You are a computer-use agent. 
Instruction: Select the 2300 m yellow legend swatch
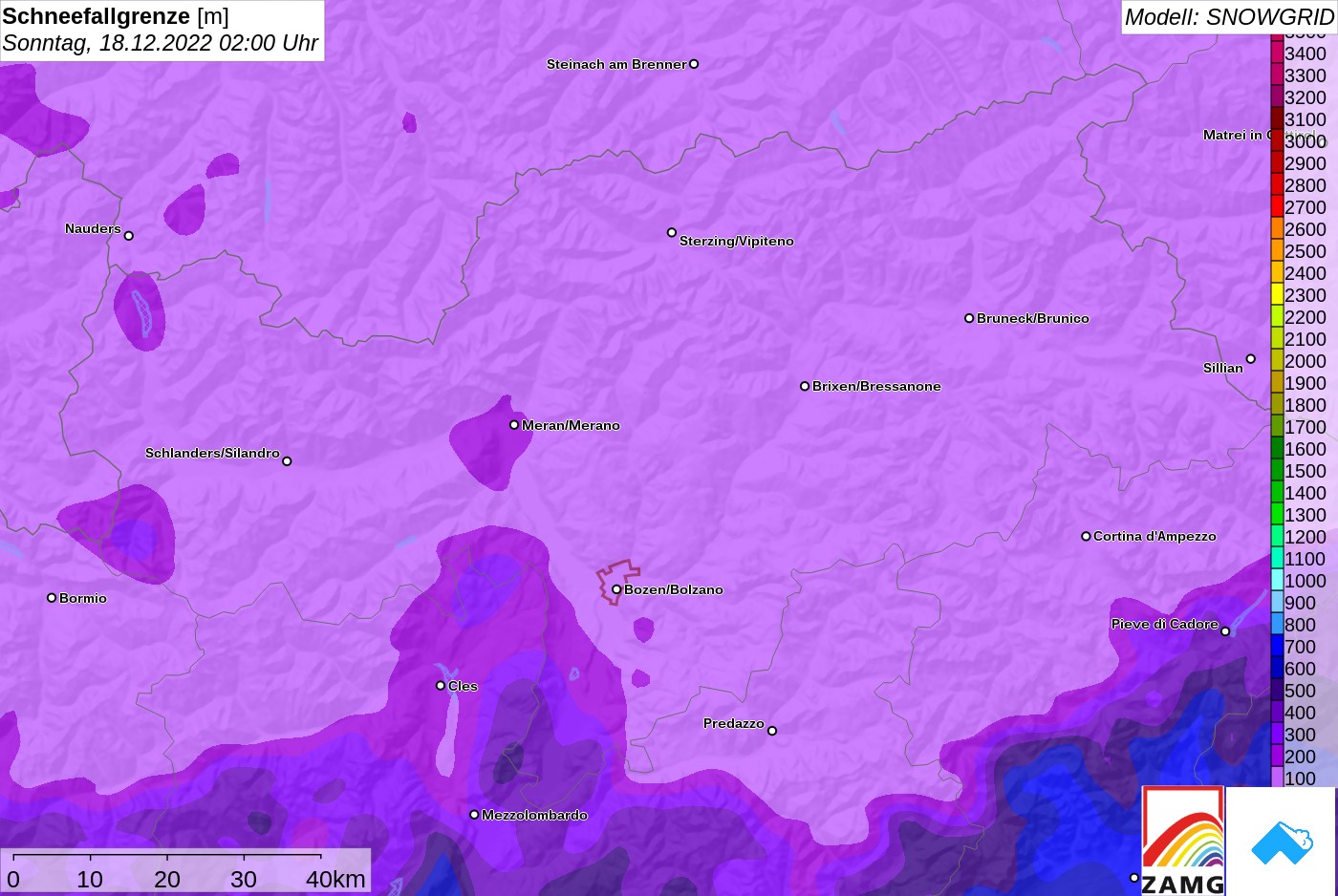tap(1277, 295)
